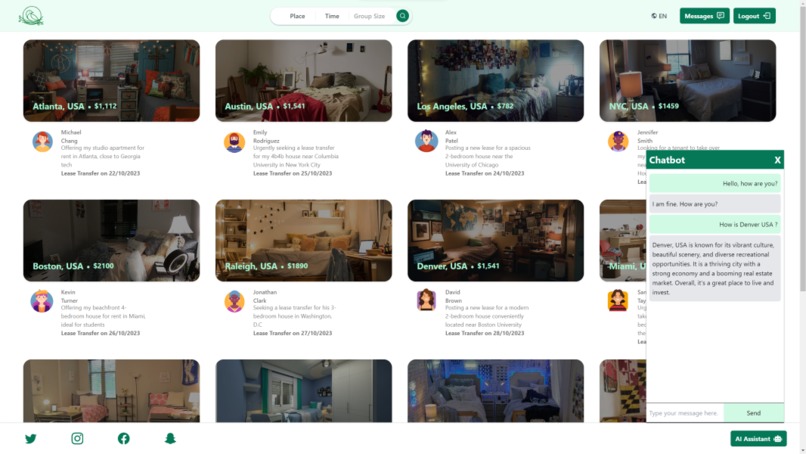Screen dimensions: 806x454
Task: Open the Instagram icon in the footer
Action: click(x=77, y=439)
